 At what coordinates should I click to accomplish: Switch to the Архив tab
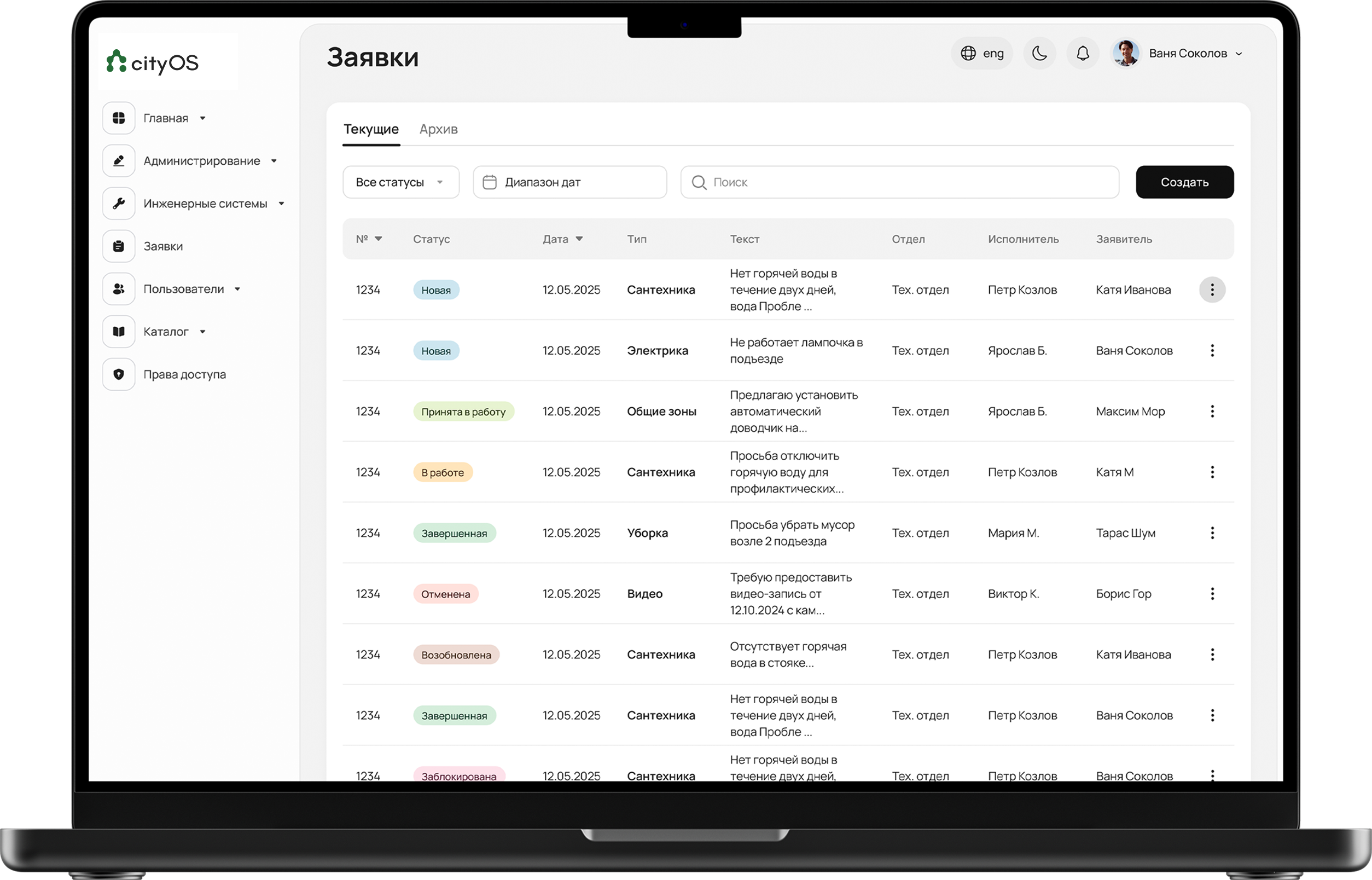[439, 129]
